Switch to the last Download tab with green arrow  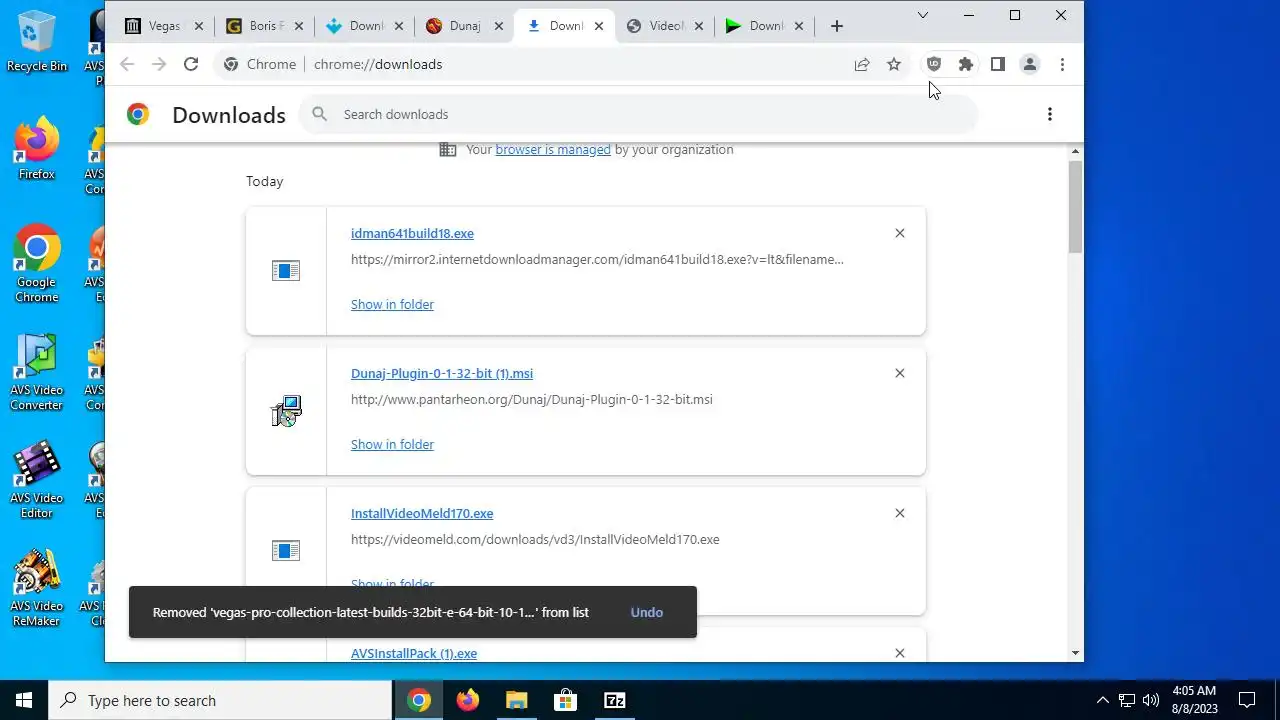pyautogui.click(x=765, y=26)
